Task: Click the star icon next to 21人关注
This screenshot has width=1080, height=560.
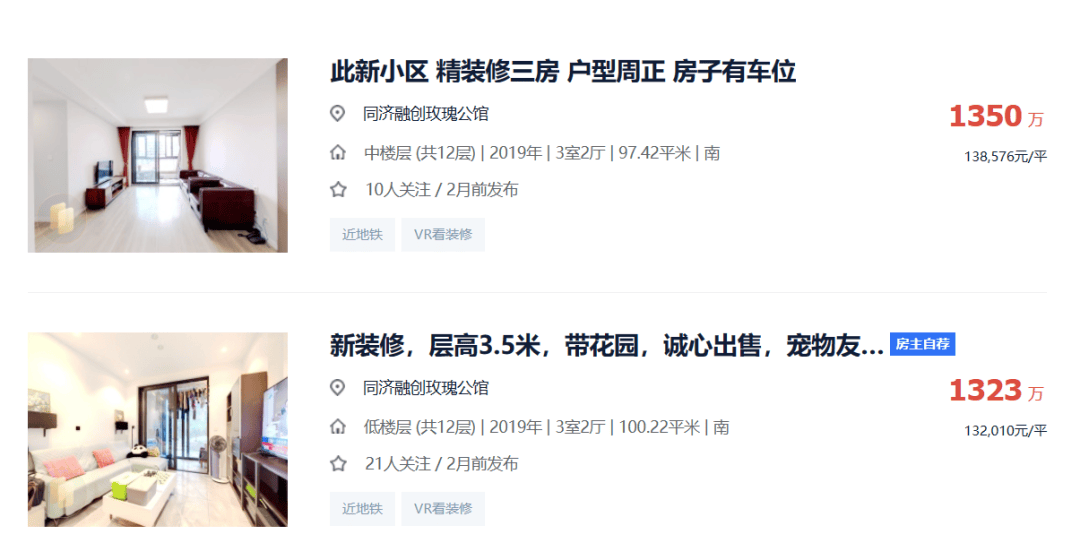Action: [x=338, y=464]
